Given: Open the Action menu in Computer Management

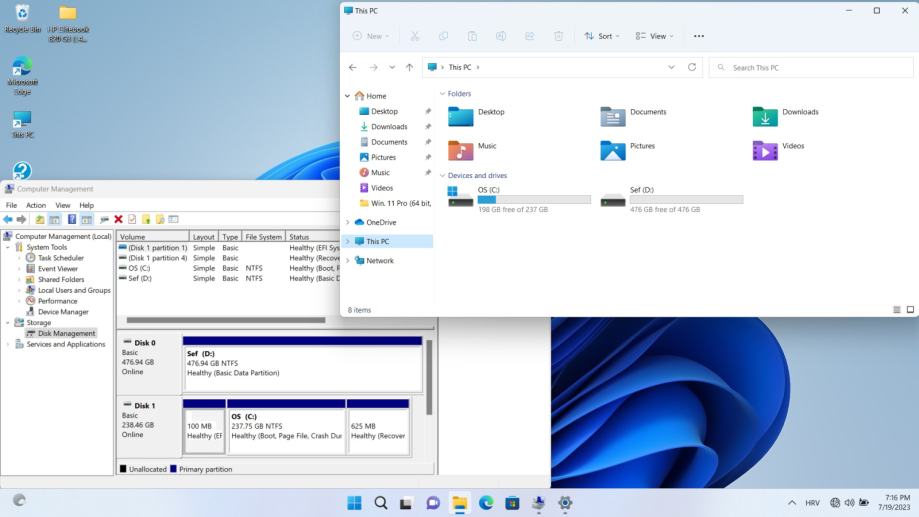Looking at the screenshot, I should (x=36, y=205).
